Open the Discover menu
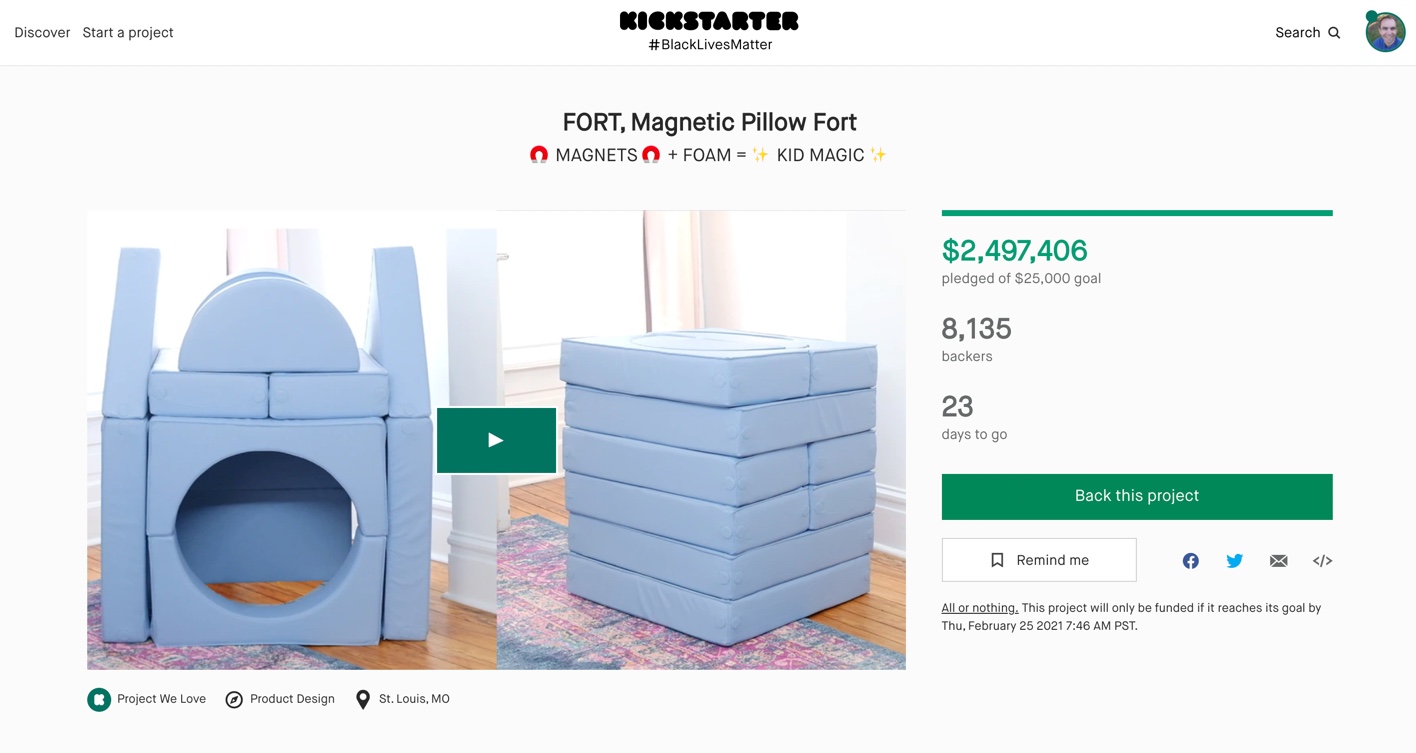This screenshot has height=753, width=1416. tap(42, 33)
